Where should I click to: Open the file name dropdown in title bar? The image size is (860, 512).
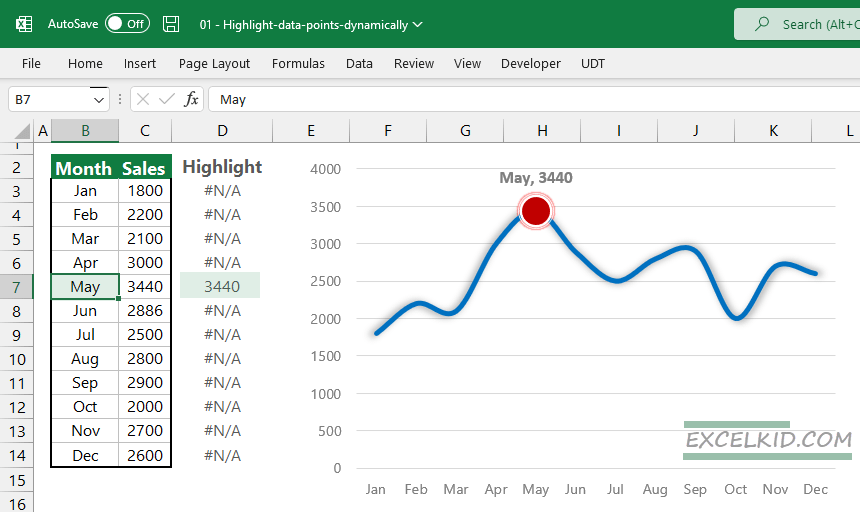pos(417,24)
